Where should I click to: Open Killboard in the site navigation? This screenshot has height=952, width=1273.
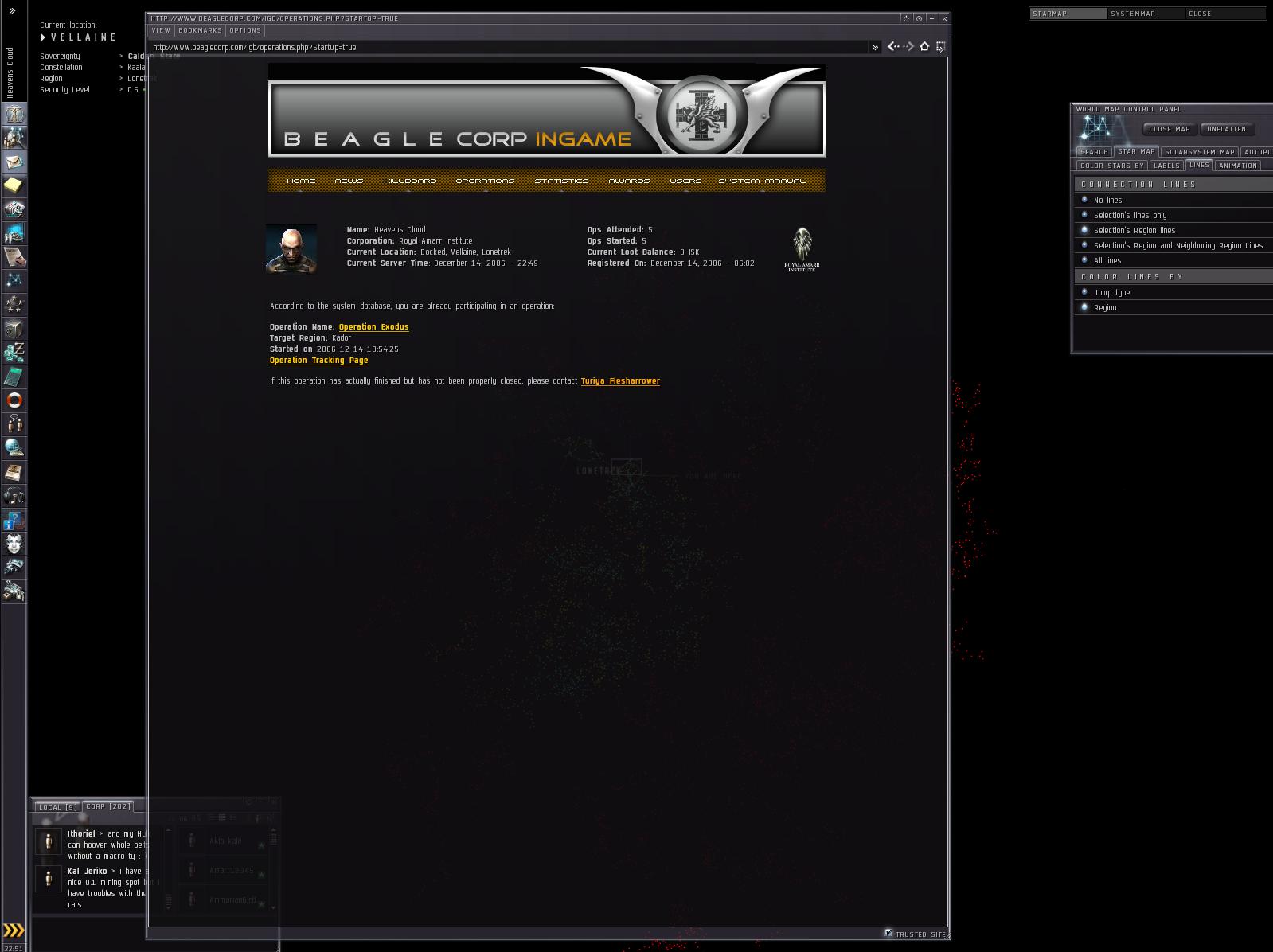click(x=410, y=181)
